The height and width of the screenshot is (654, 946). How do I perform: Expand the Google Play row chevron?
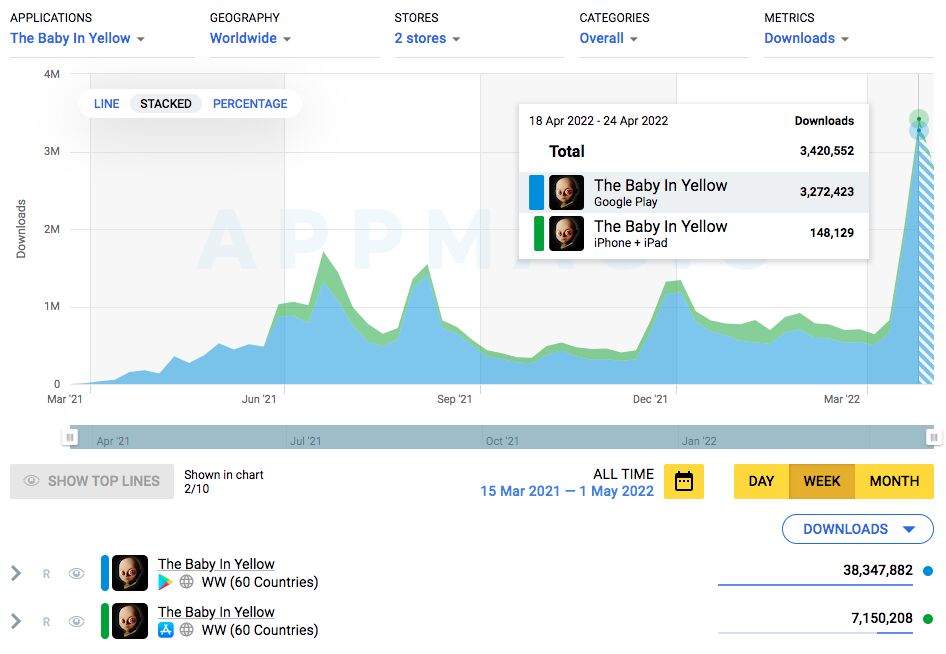(x=16, y=573)
